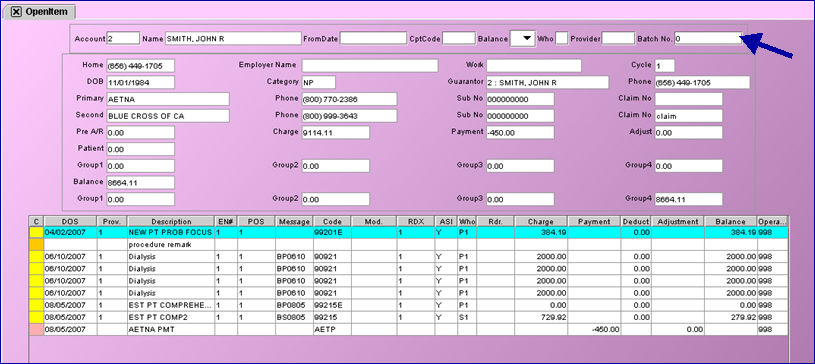
Task: Click the DOB field 11/01/1984
Action: (140, 82)
